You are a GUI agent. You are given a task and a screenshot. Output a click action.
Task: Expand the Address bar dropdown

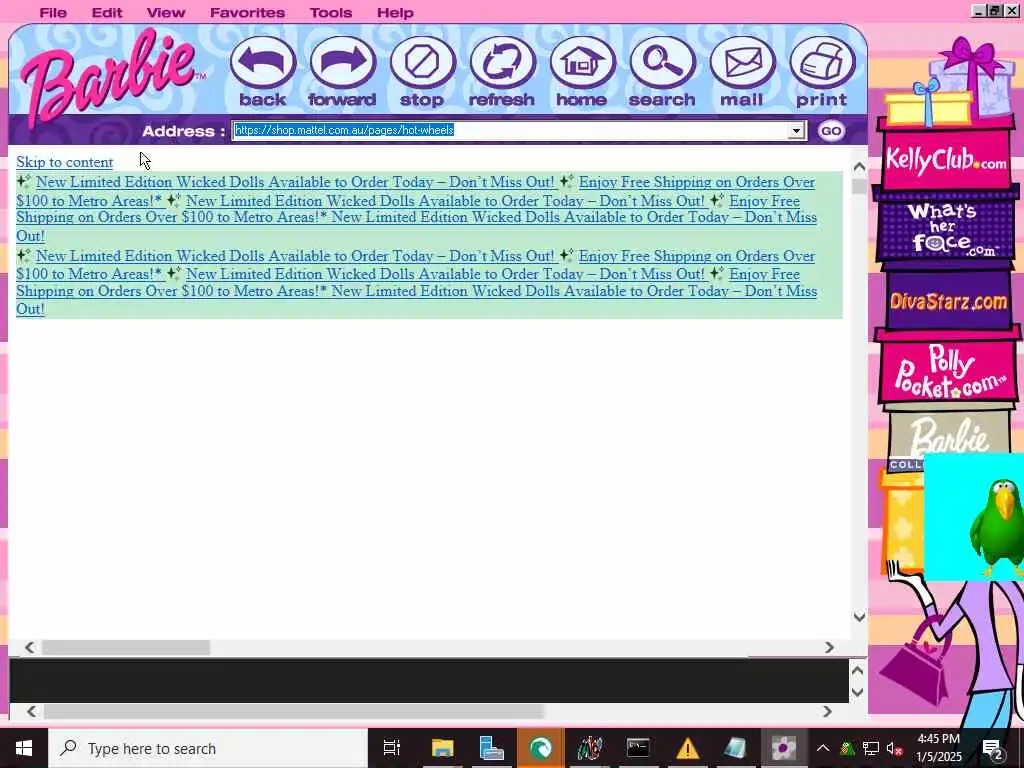[796, 131]
